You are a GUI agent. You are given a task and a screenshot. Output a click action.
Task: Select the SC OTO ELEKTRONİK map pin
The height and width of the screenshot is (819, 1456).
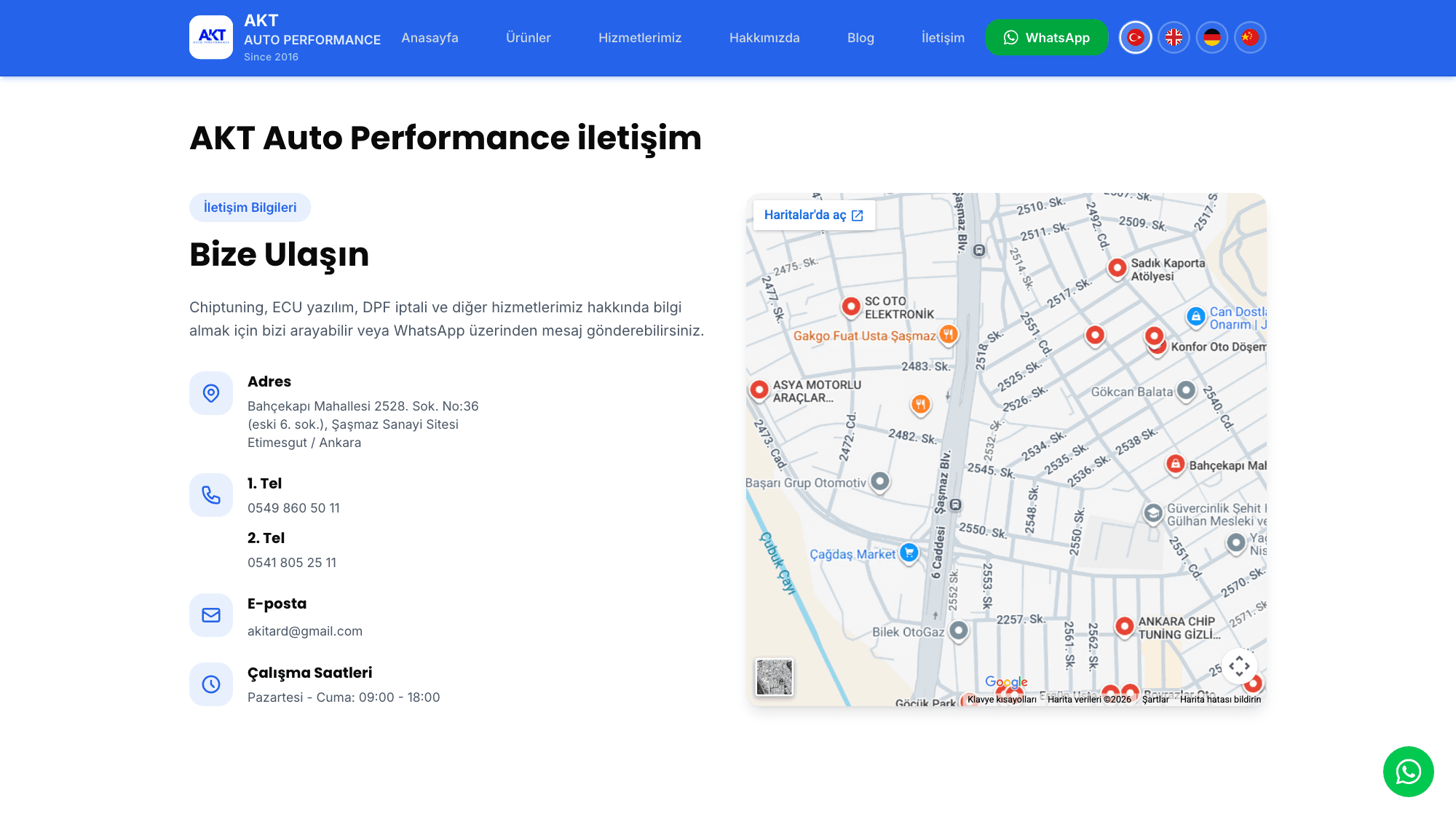[x=850, y=306]
